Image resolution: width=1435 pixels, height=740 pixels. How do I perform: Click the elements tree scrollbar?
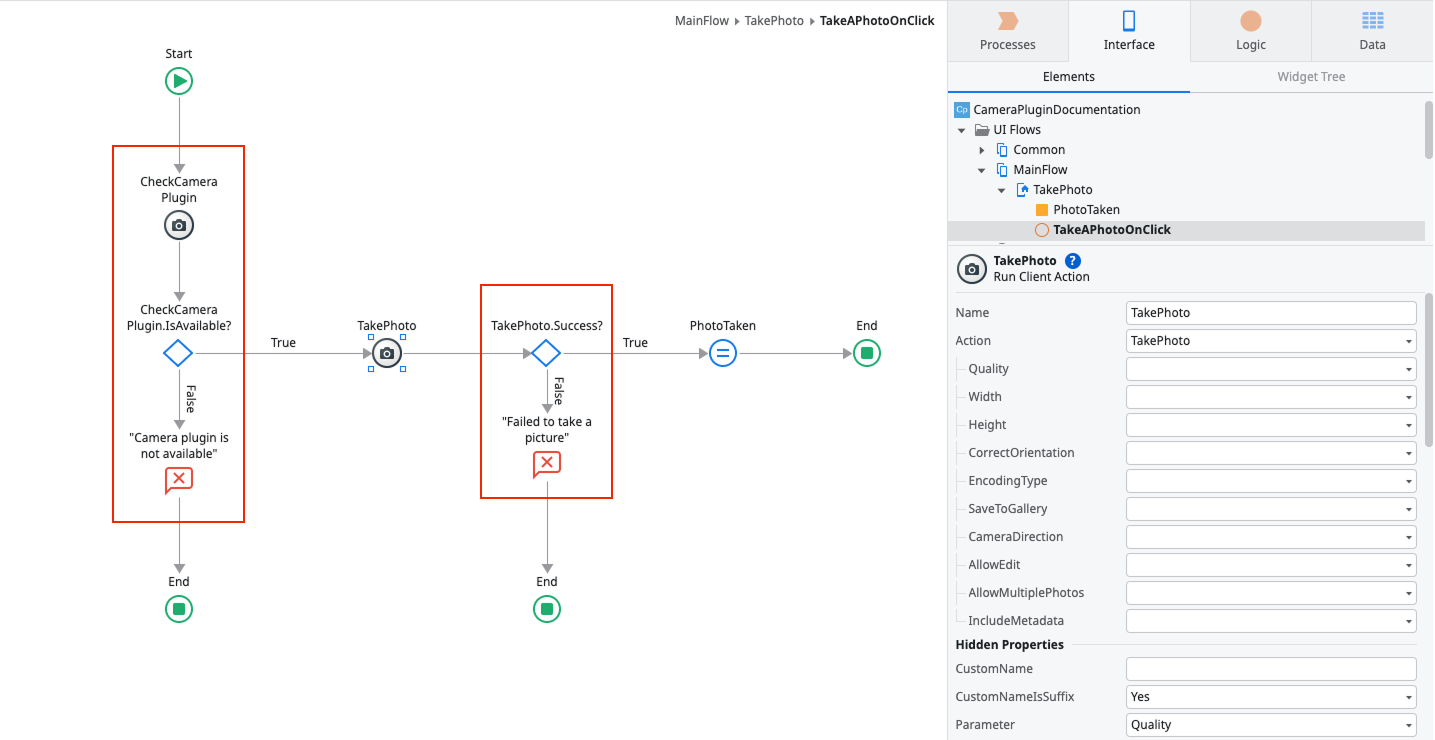coord(1428,129)
